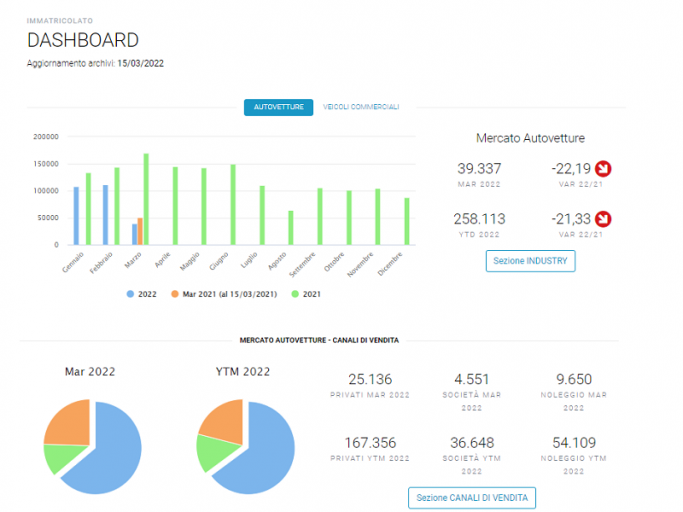Screen dimensions: 683x512
Task: Click the green slice of YTM 2022 pie
Action: 216,453
